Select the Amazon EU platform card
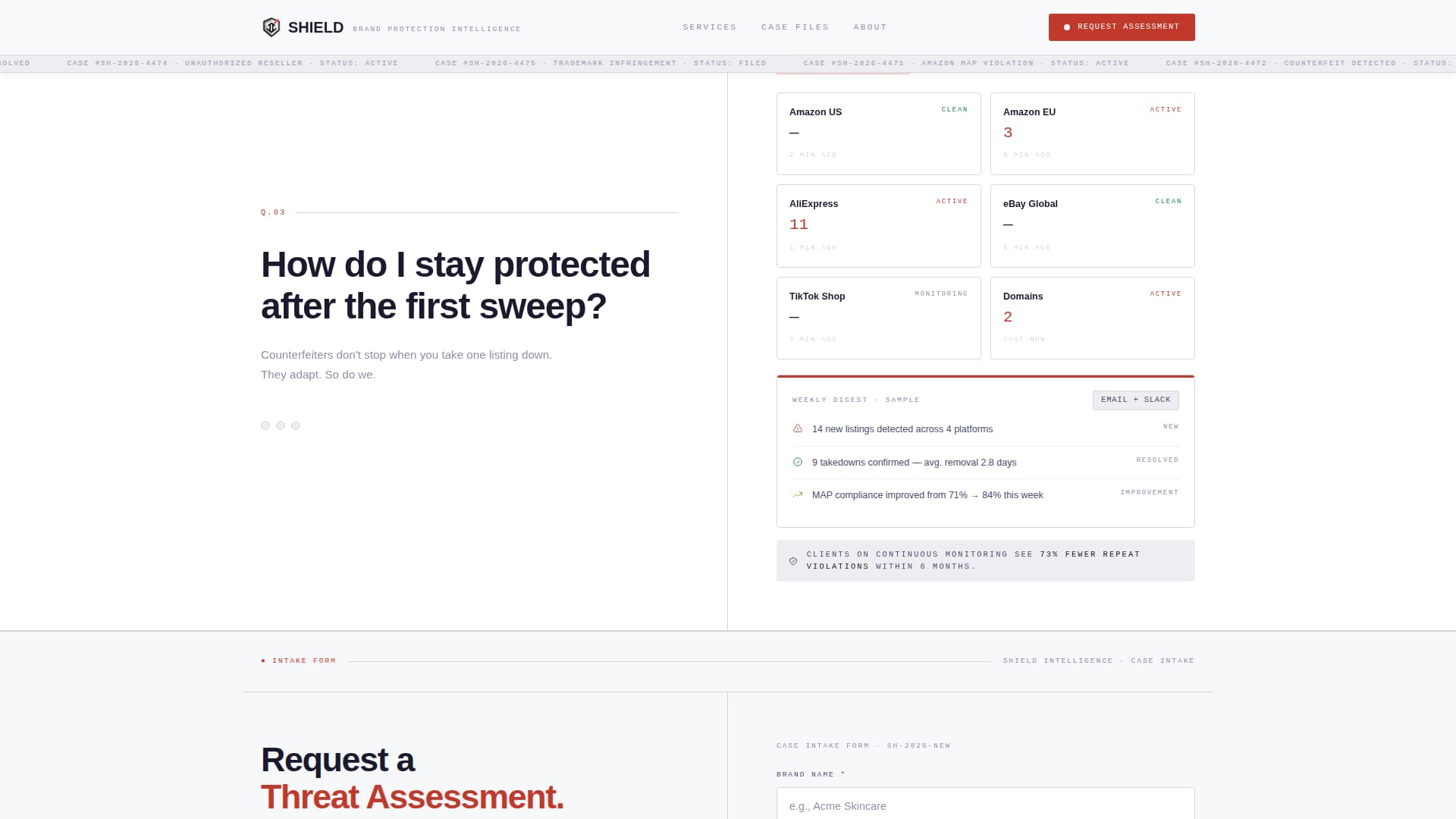Image resolution: width=1456 pixels, height=819 pixels. [x=1092, y=133]
